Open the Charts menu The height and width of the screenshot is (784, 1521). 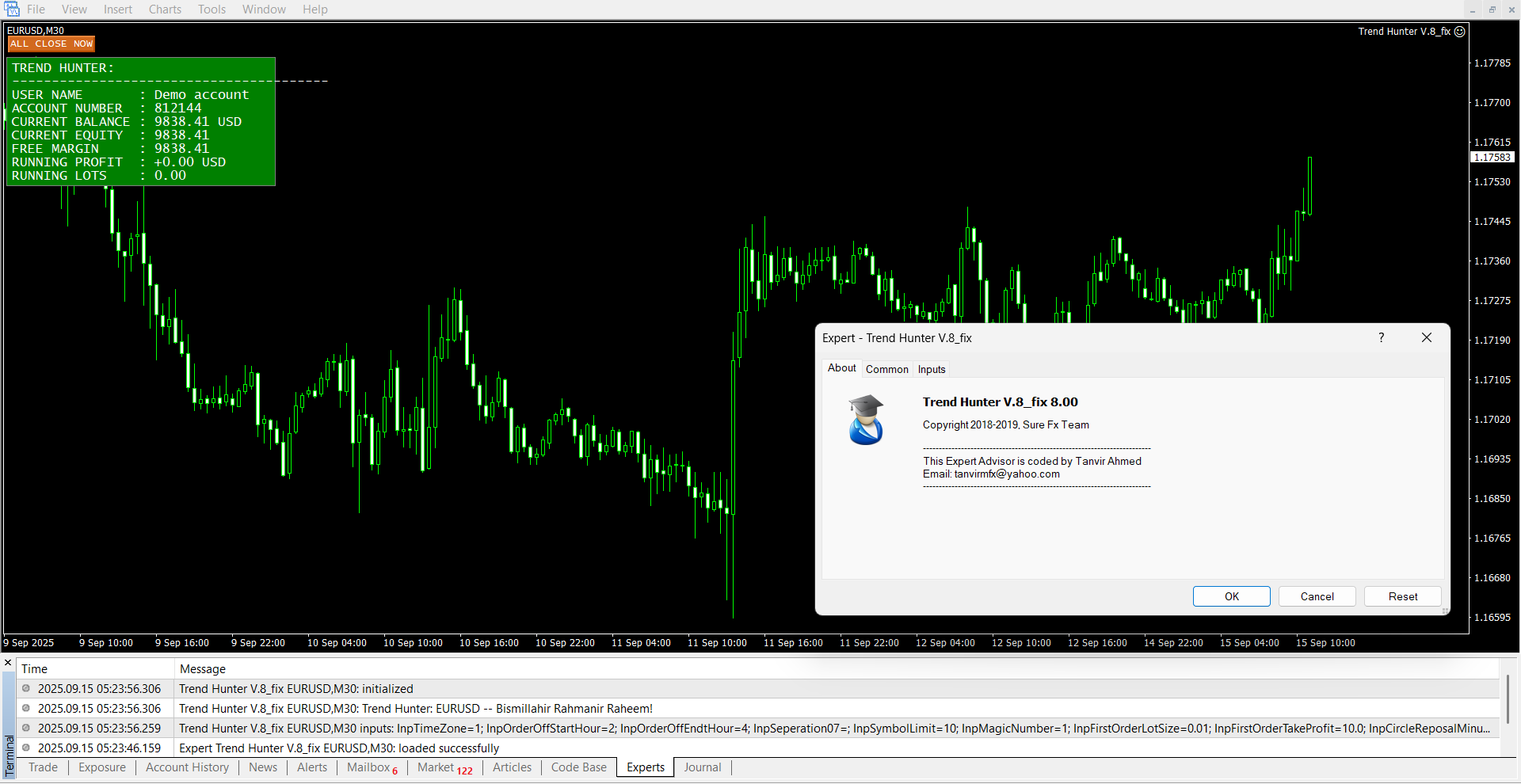[x=165, y=10]
